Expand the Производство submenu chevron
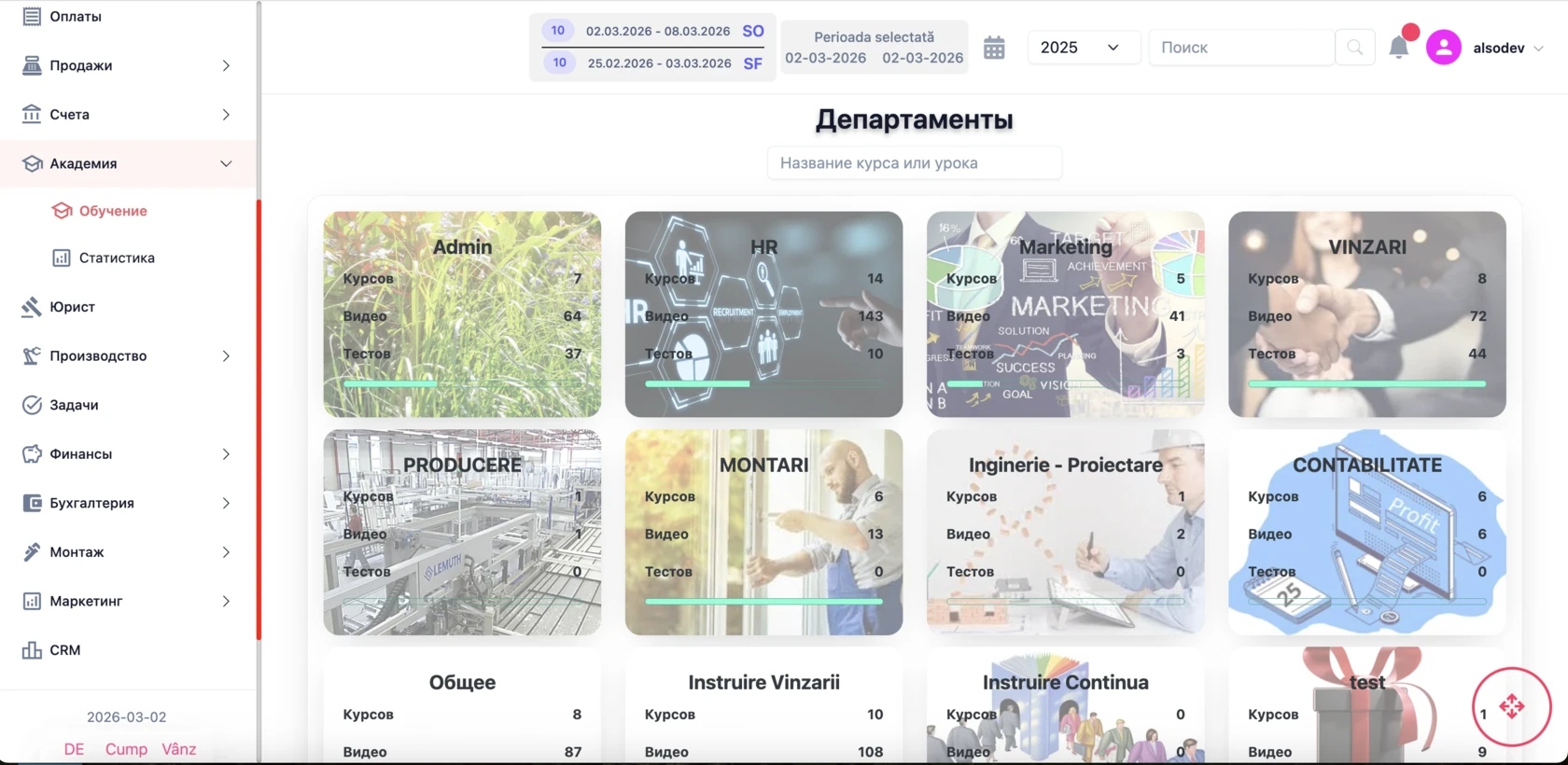The width and height of the screenshot is (1568, 765). (x=226, y=355)
